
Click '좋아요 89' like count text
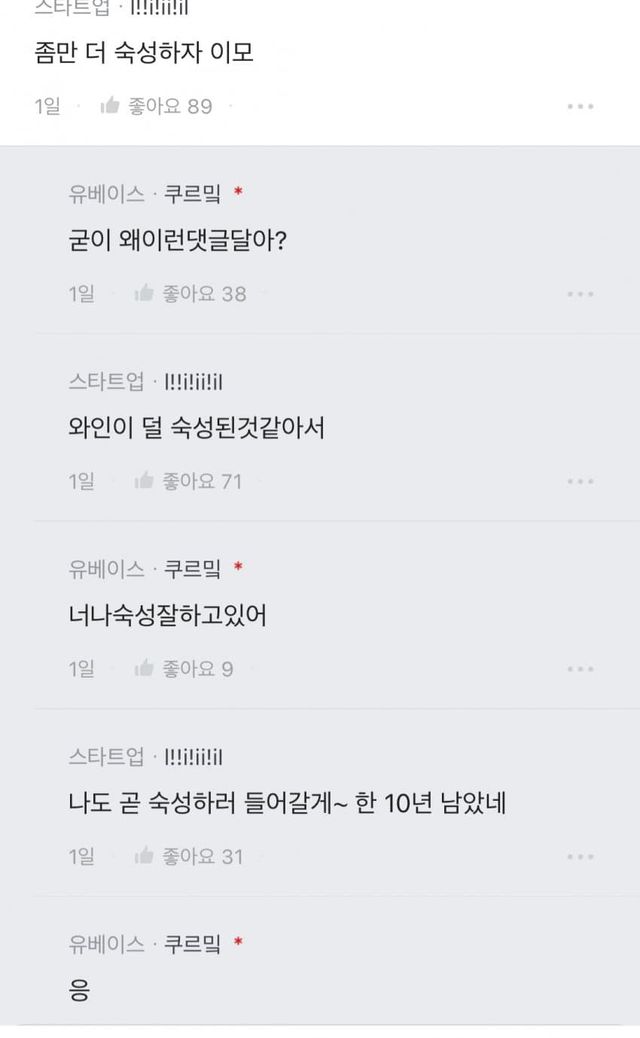(x=170, y=106)
